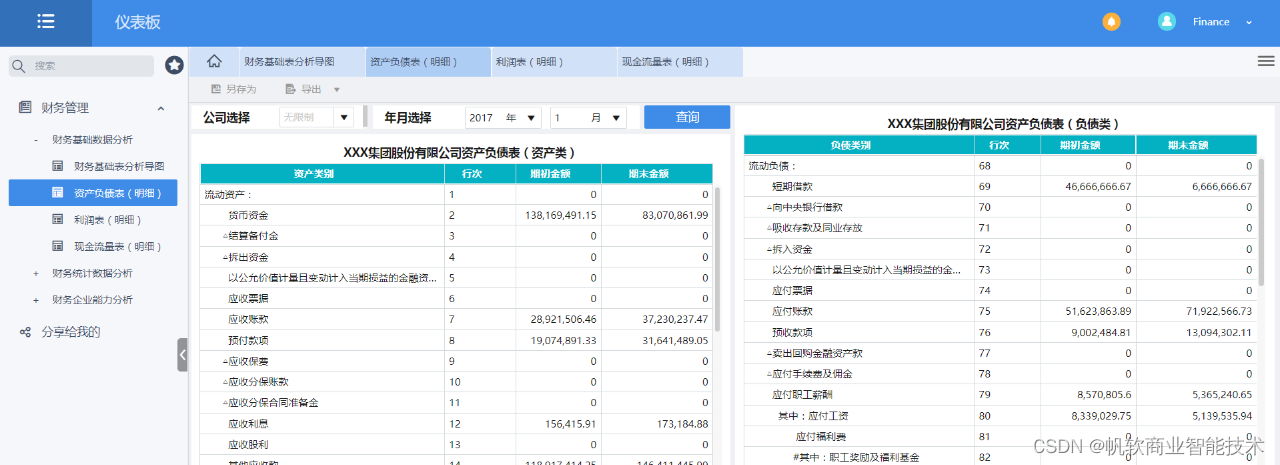Screen dimensions: 1280x465
Task: Click the 查询 query button
Action: coord(687,117)
